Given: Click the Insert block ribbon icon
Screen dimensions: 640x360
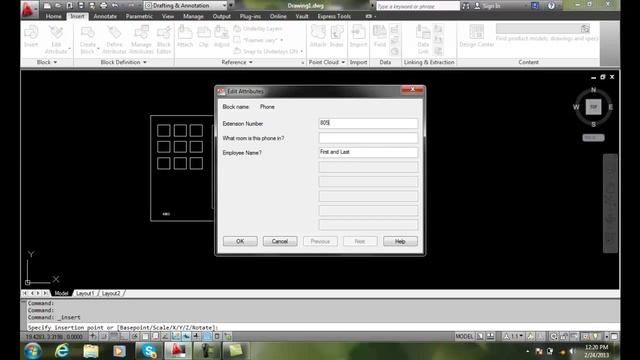Looking at the screenshot, I should click(31, 36).
